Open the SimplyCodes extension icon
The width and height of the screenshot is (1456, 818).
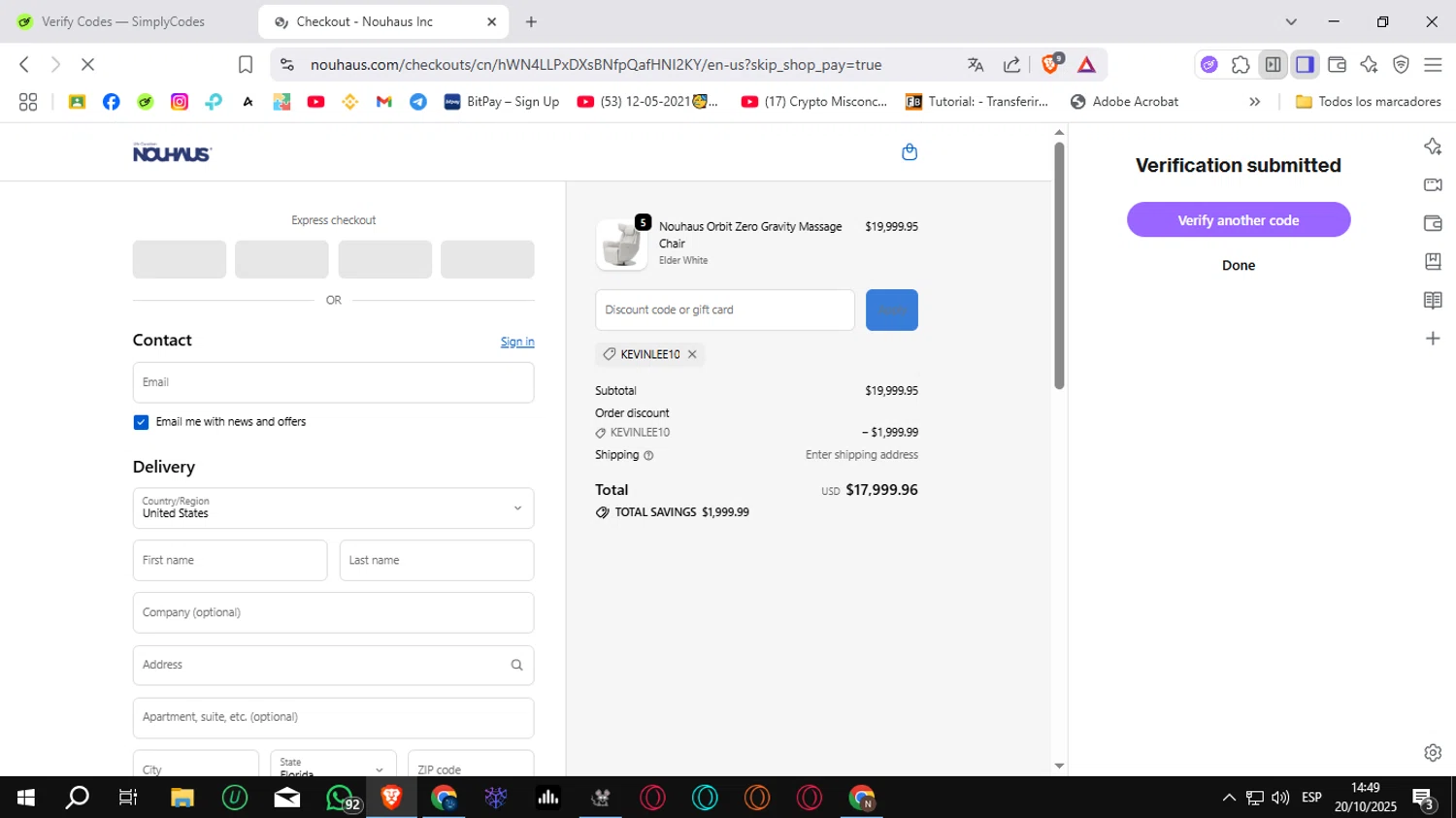(x=1208, y=65)
